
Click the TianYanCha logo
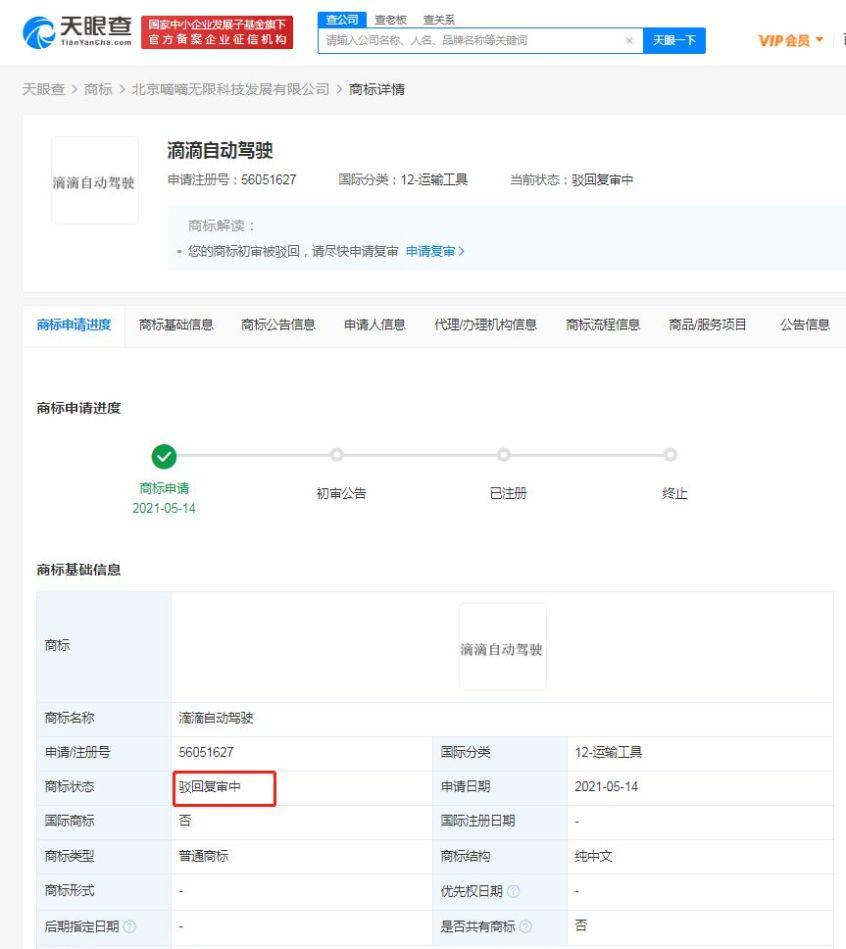(x=77, y=32)
